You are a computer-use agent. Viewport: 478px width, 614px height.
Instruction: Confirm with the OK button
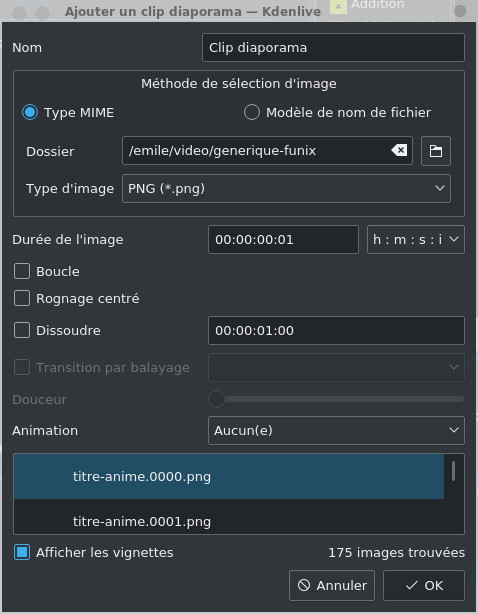pos(424,585)
